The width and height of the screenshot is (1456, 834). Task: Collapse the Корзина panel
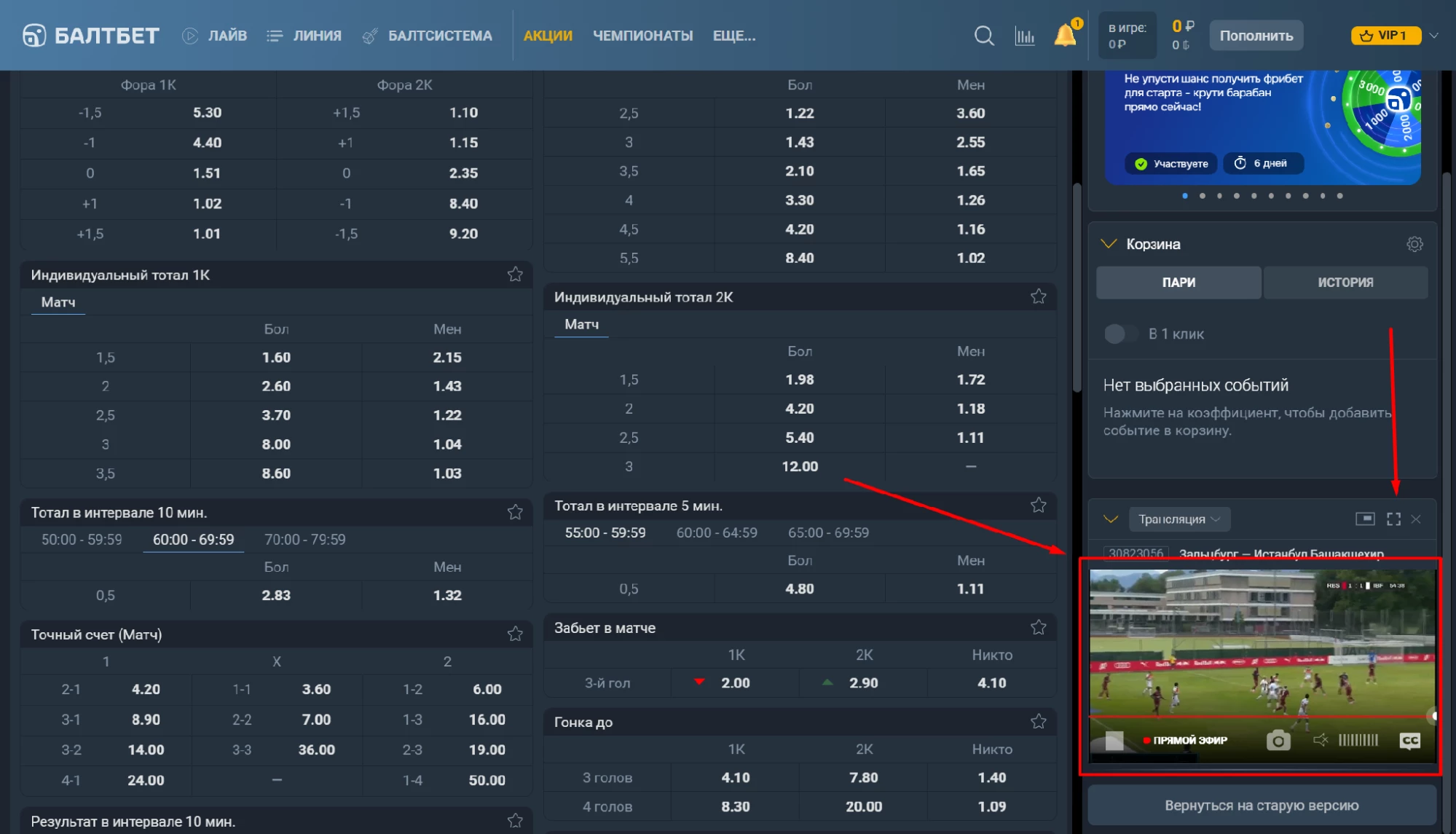coord(1109,243)
